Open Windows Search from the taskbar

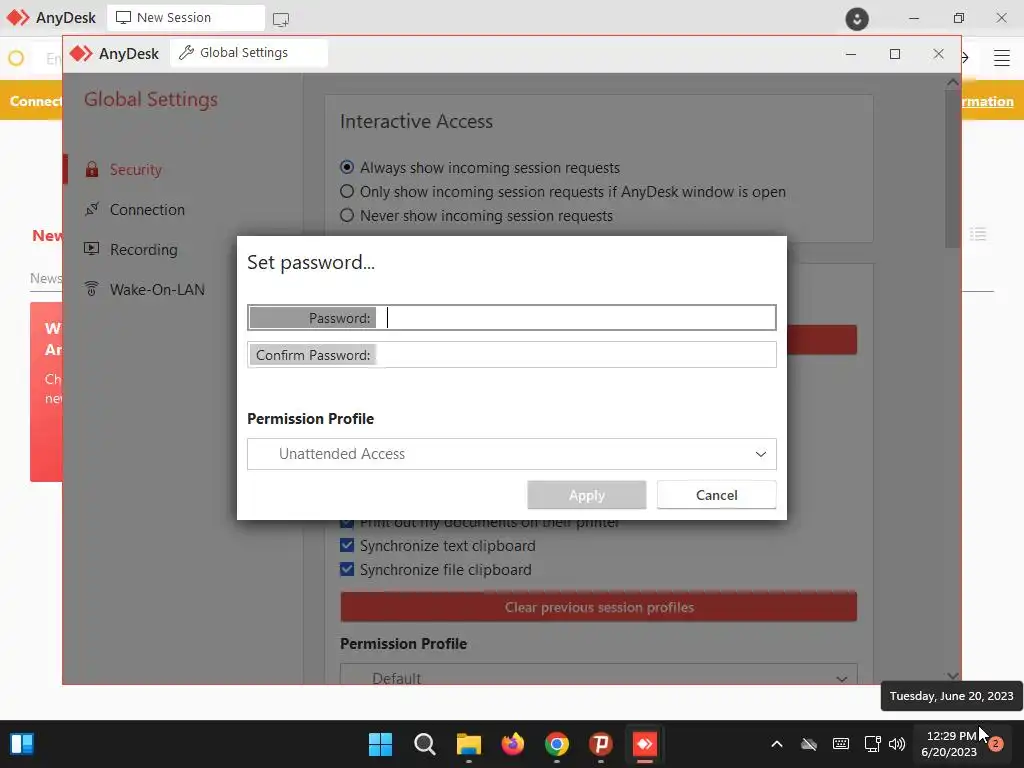(x=424, y=744)
